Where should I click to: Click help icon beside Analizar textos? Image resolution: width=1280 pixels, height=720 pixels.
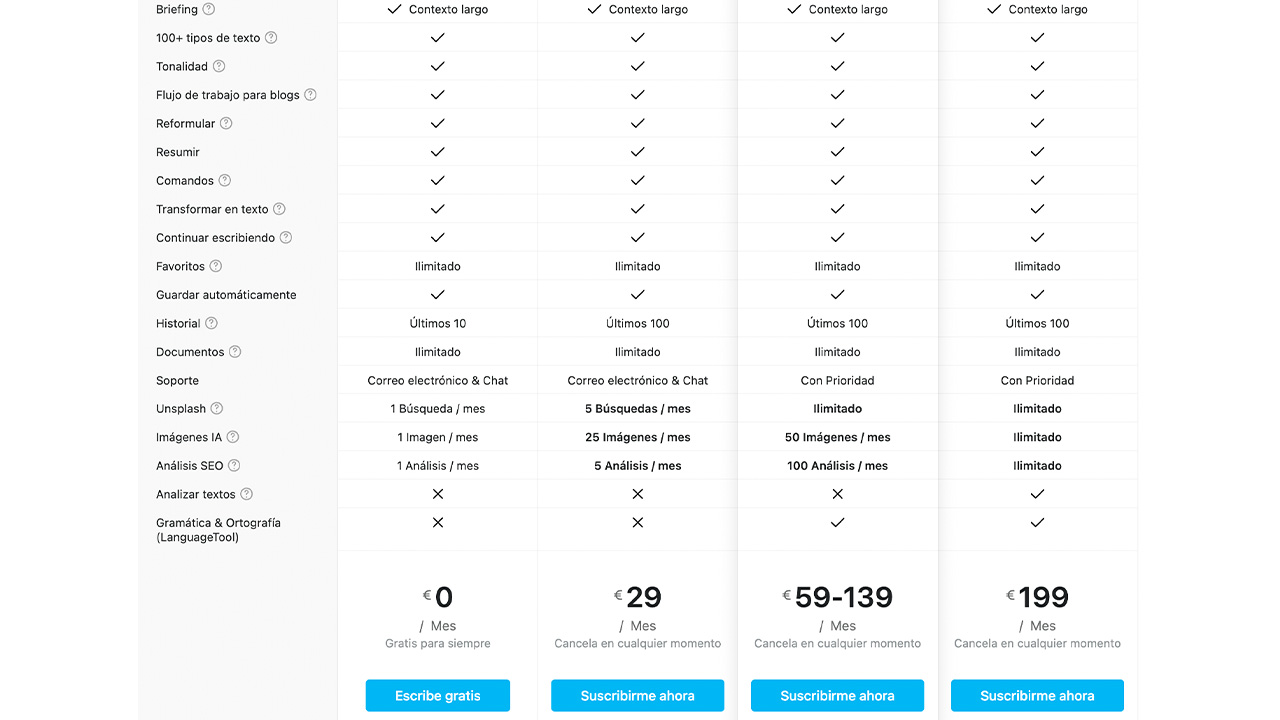point(247,494)
